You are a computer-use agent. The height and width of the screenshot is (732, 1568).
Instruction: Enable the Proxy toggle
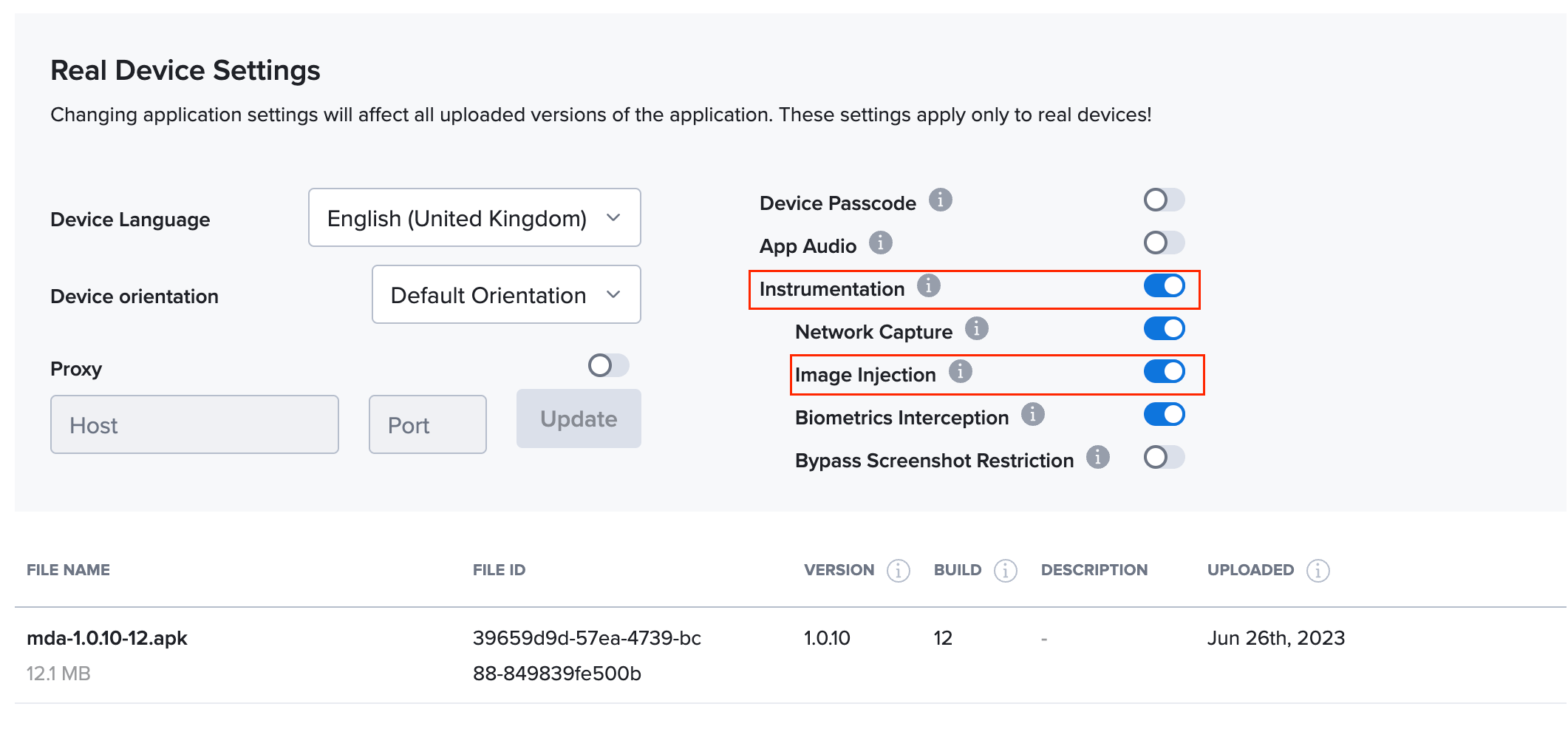pyautogui.click(x=608, y=365)
